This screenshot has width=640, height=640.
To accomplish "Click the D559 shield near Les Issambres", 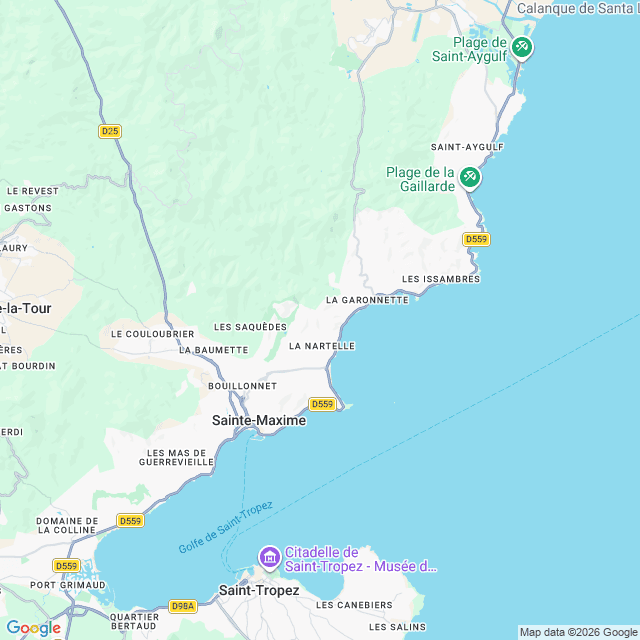I will pos(476,240).
